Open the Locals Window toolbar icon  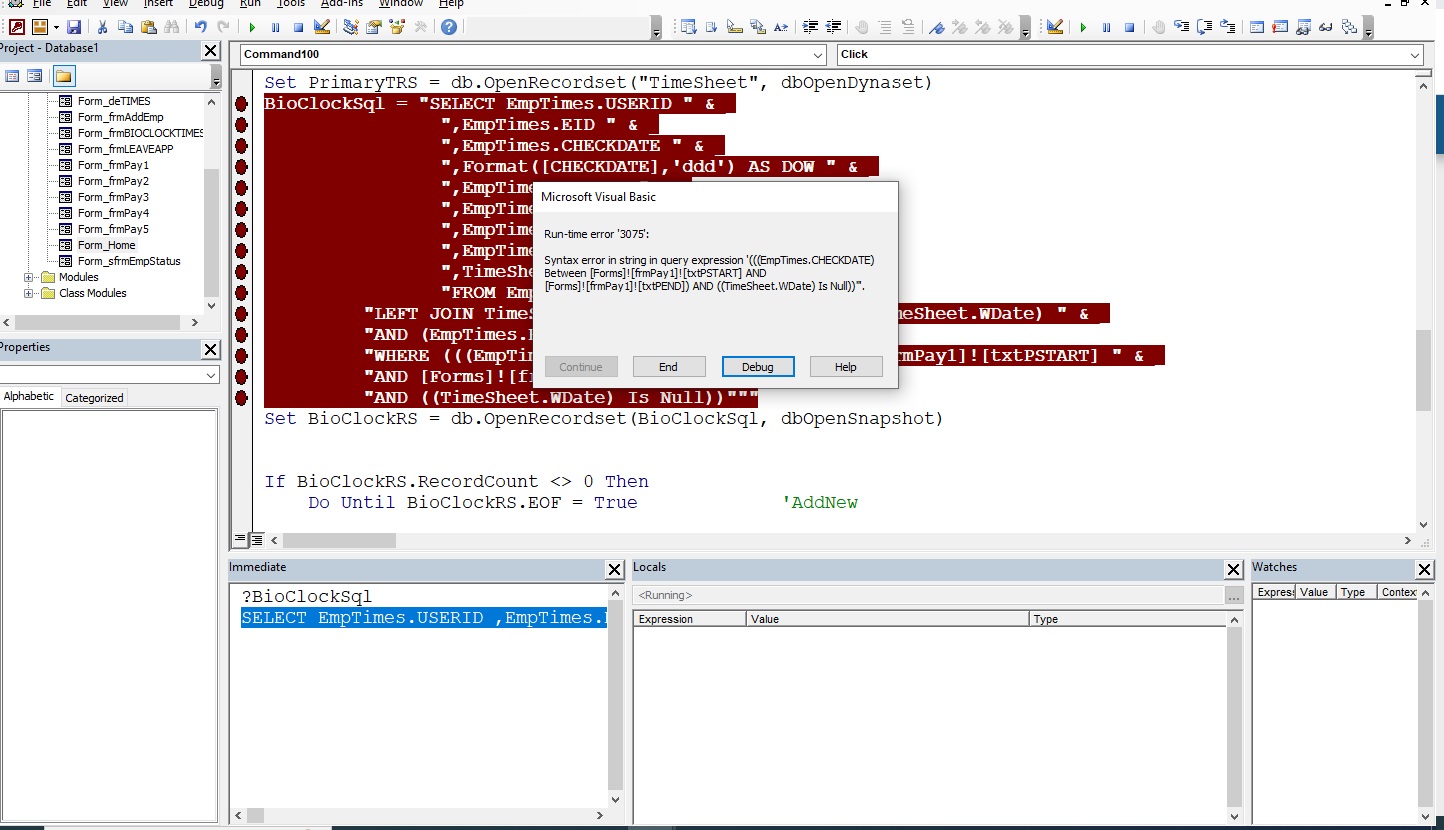point(1257,27)
